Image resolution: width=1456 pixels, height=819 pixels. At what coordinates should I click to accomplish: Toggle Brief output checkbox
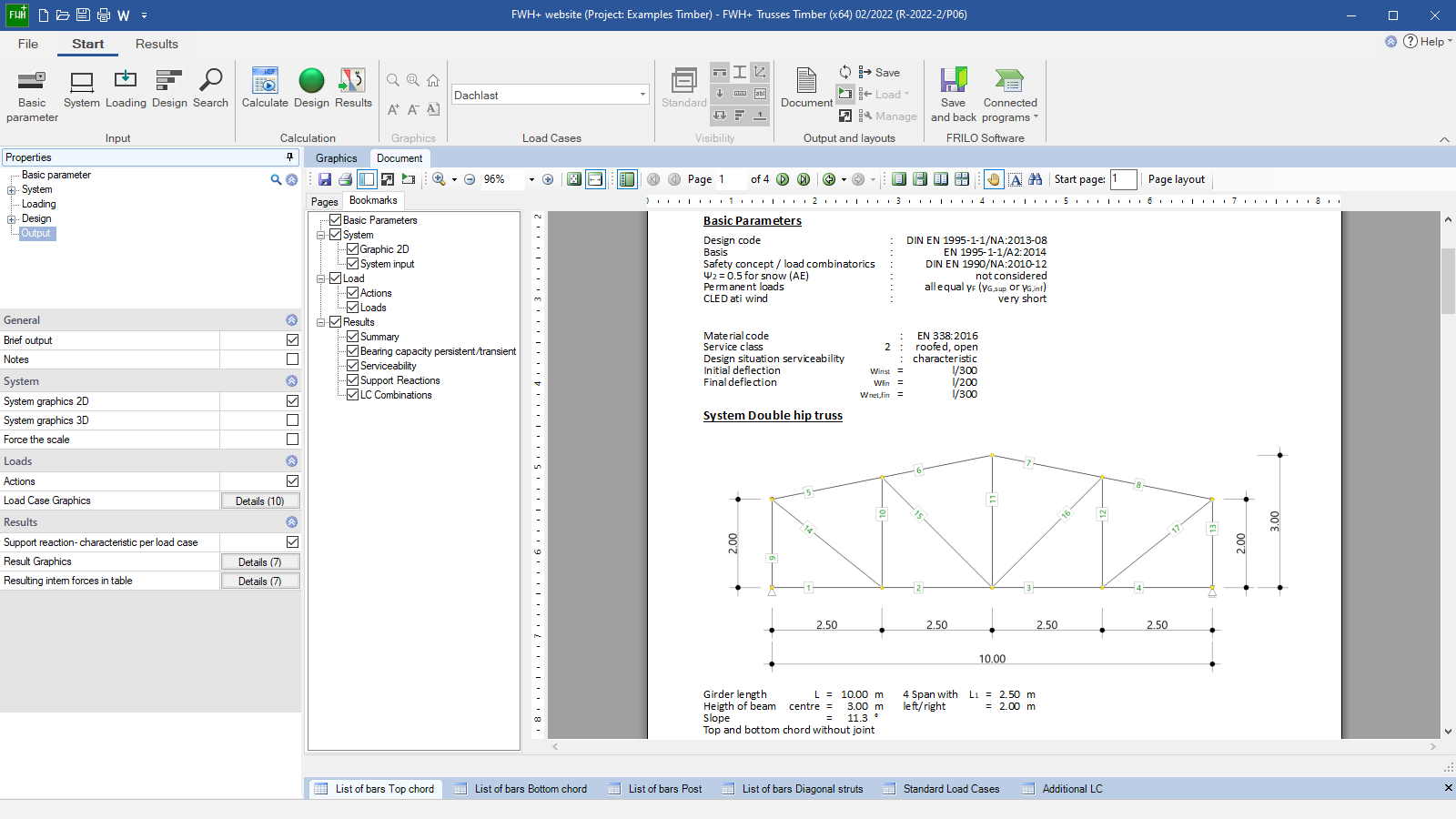[x=292, y=339]
